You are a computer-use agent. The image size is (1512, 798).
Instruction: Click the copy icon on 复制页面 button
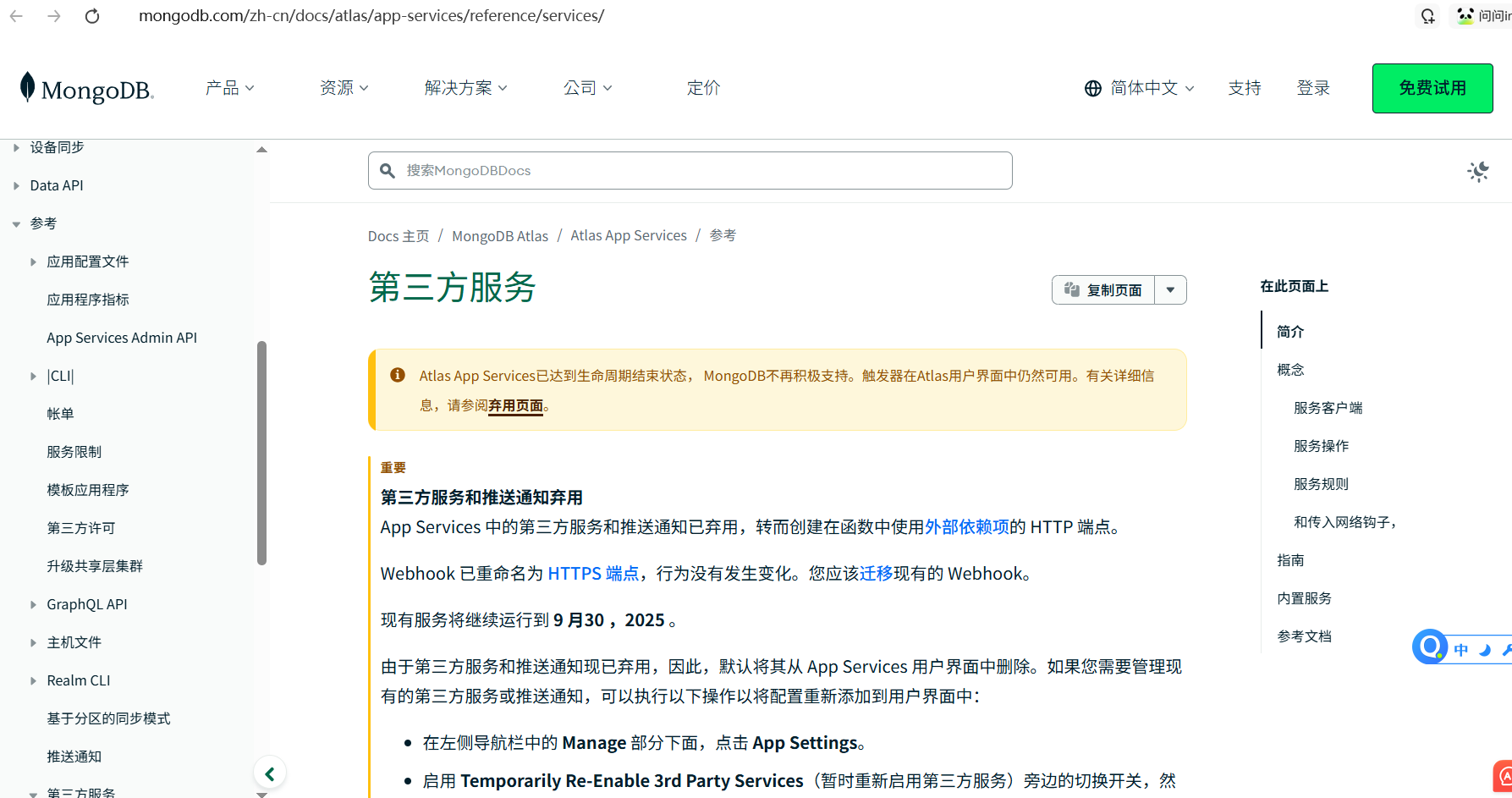1071,289
